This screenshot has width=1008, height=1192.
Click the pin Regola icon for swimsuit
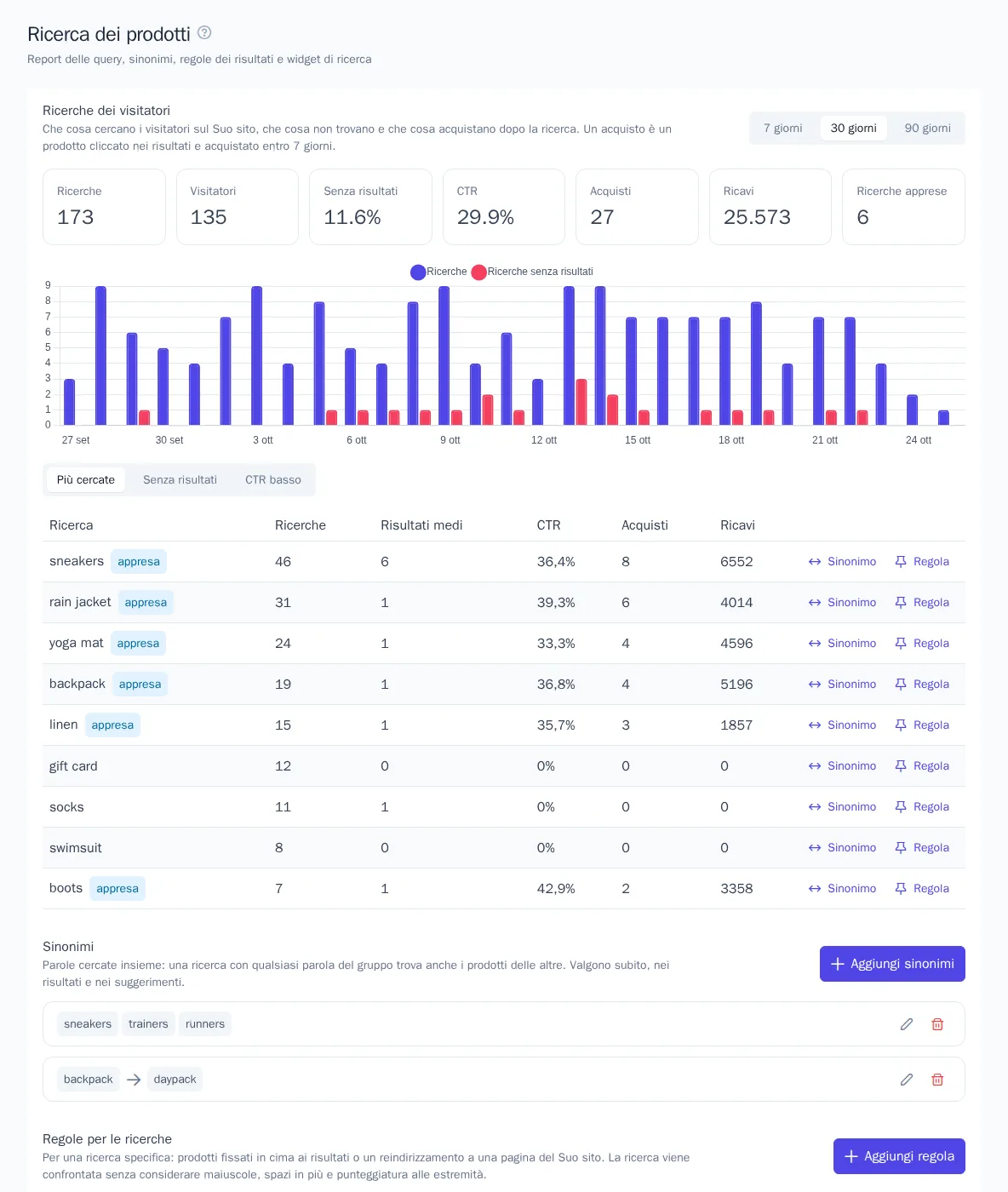(901, 848)
